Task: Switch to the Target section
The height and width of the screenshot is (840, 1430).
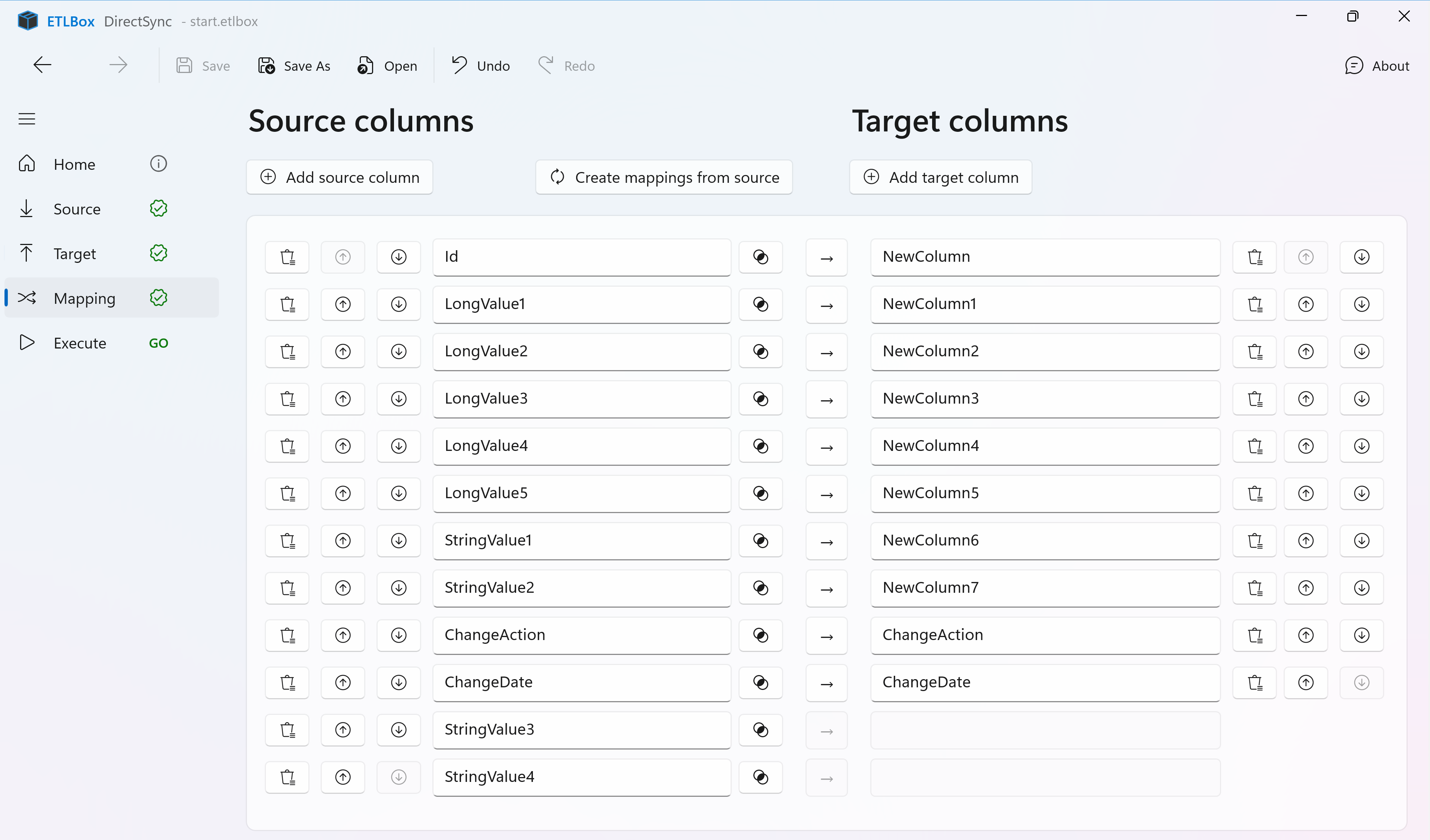Action: coord(75,253)
